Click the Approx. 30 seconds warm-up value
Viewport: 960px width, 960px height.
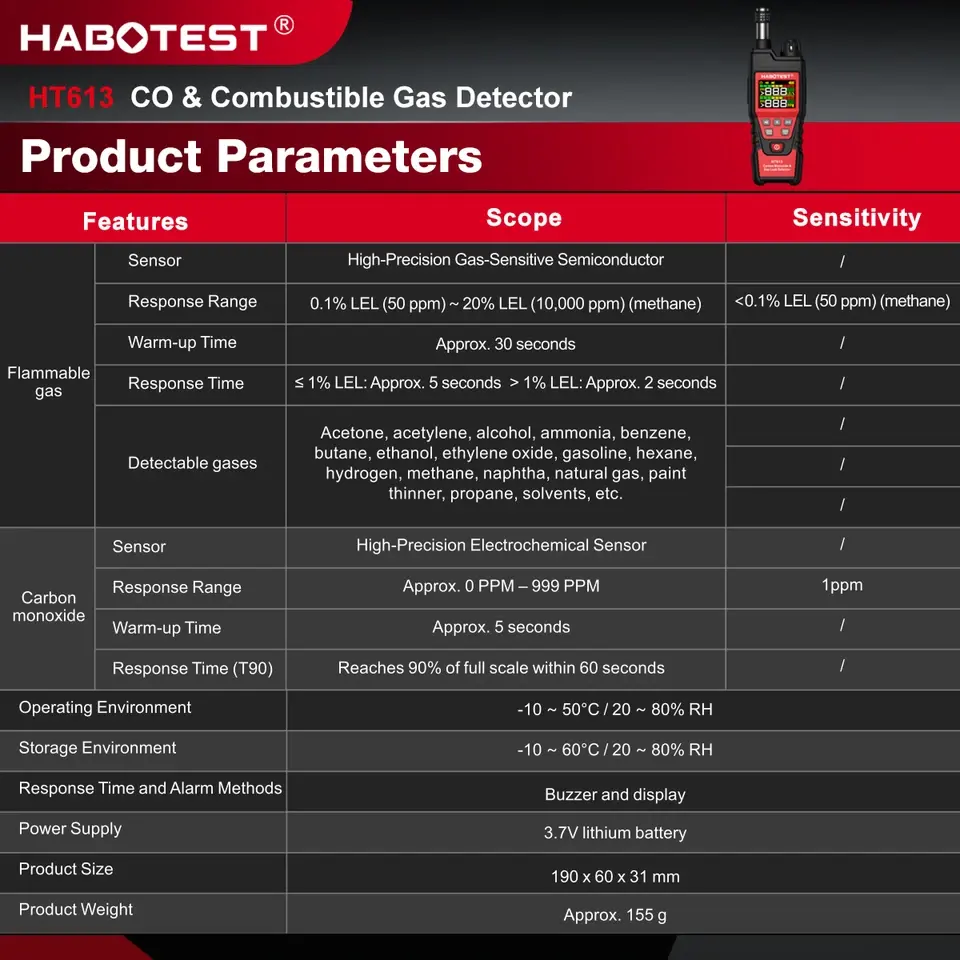click(x=505, y=344)
